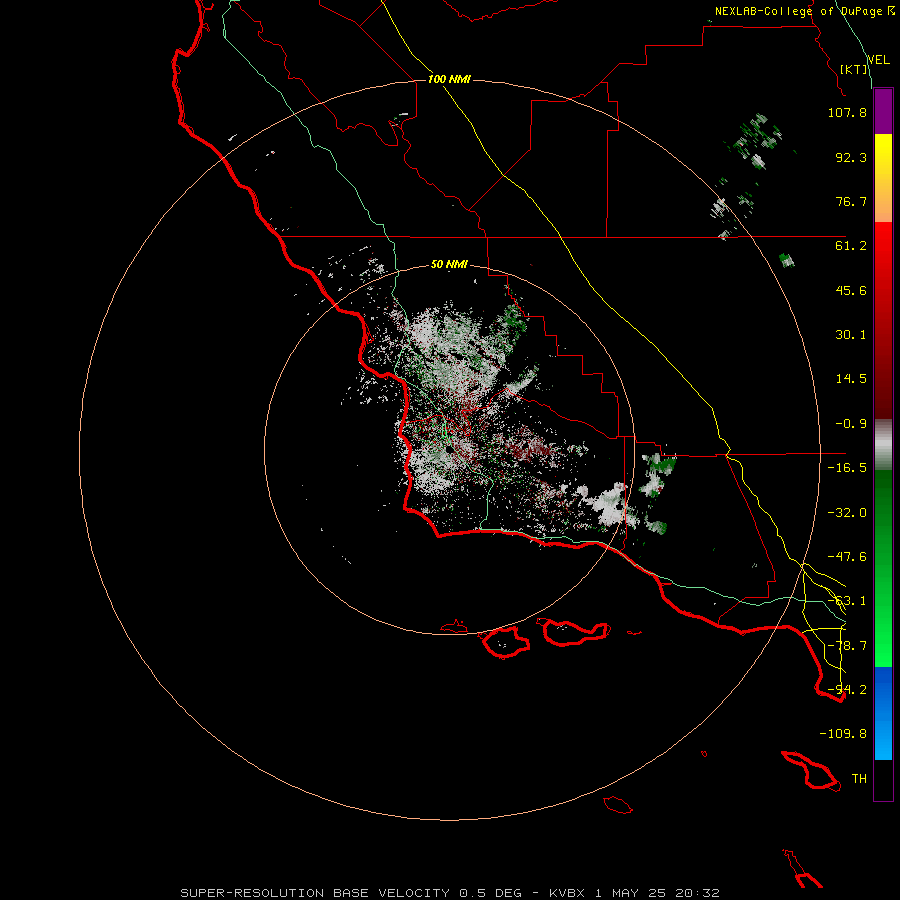Select the 30.1 velocity scale value
The width and height of the screenshot is (900, 900).
click(851, 335)
